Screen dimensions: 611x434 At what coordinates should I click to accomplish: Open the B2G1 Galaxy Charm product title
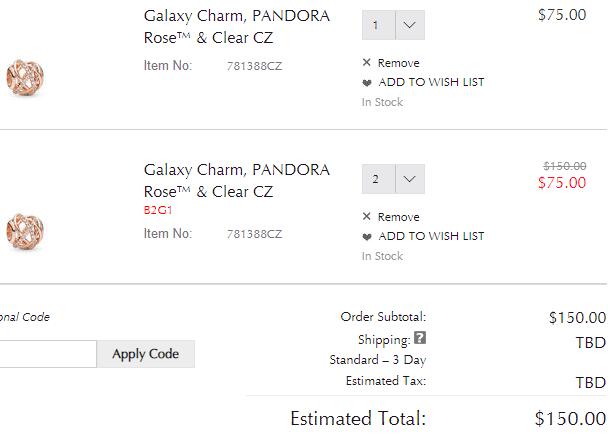click(236, 180)
